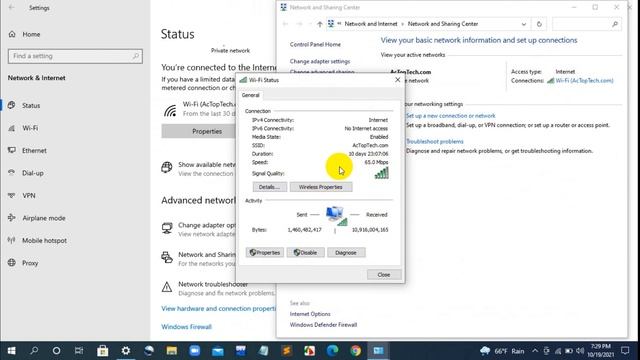This screenshot has height=360, width=640.
Task: Run Diagnose on Wi-Fi connection
Action: point(346,253)
